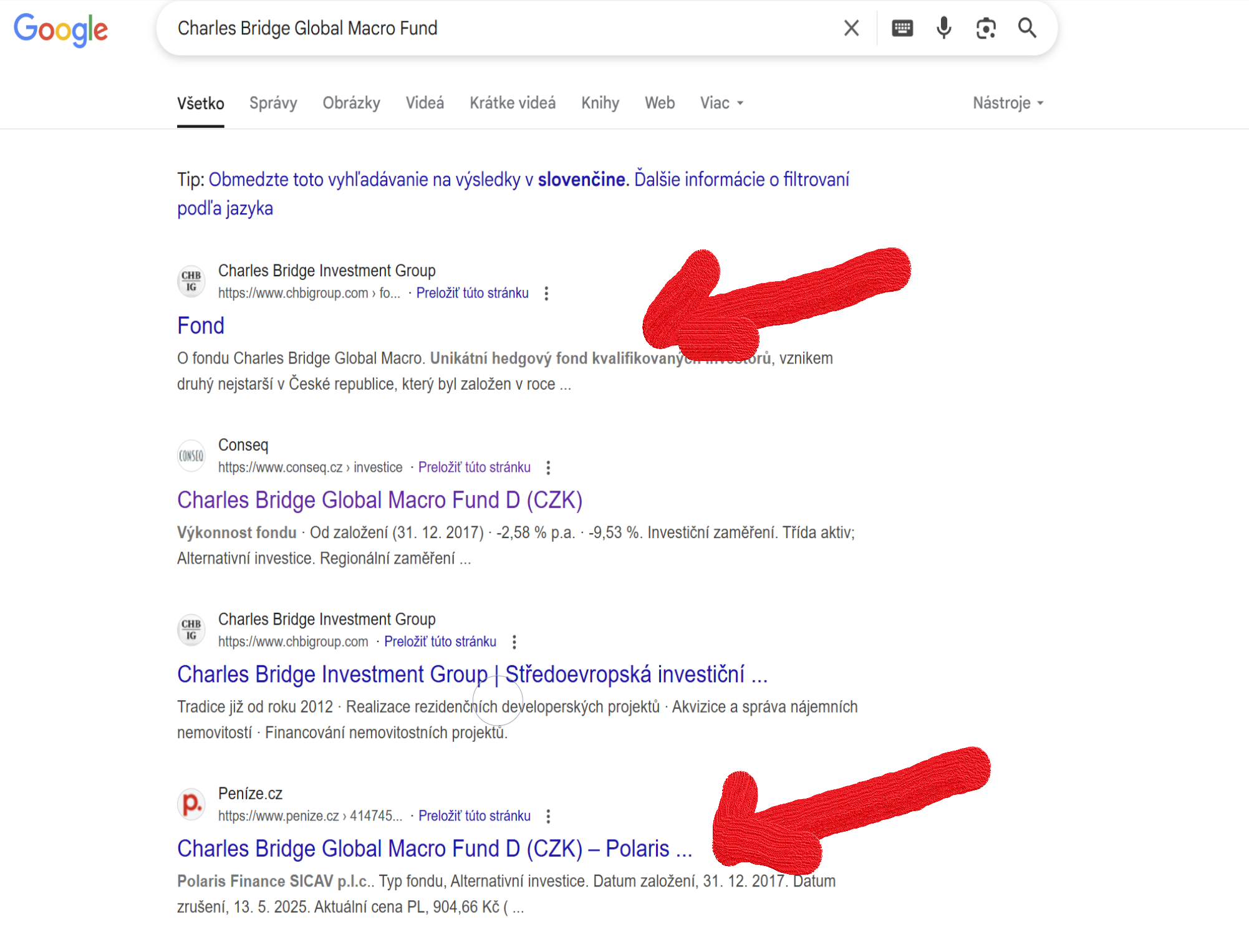
Task: Click the Google logo
Action: 61,30
